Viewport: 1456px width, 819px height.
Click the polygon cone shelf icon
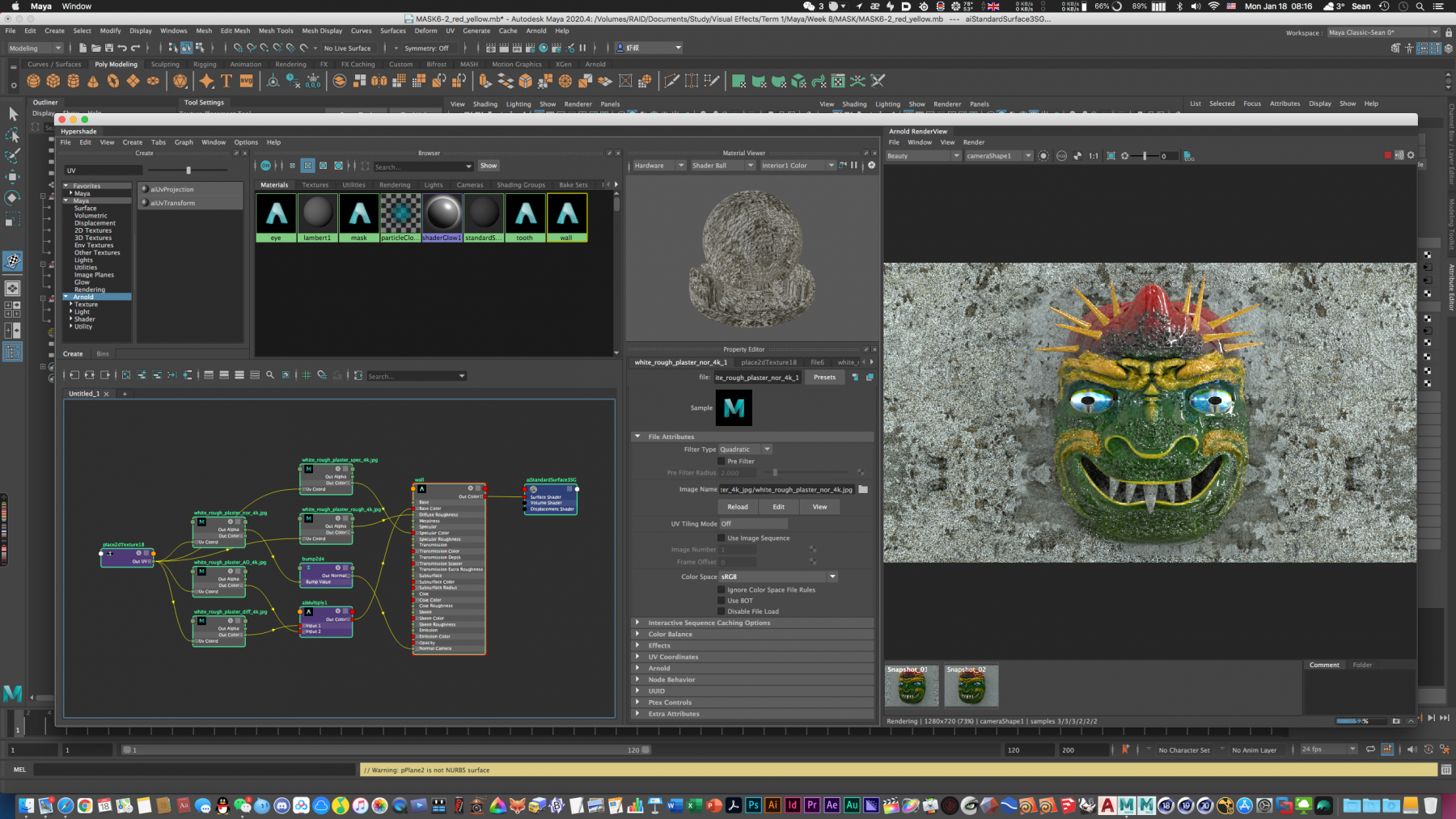pos(93,81)
